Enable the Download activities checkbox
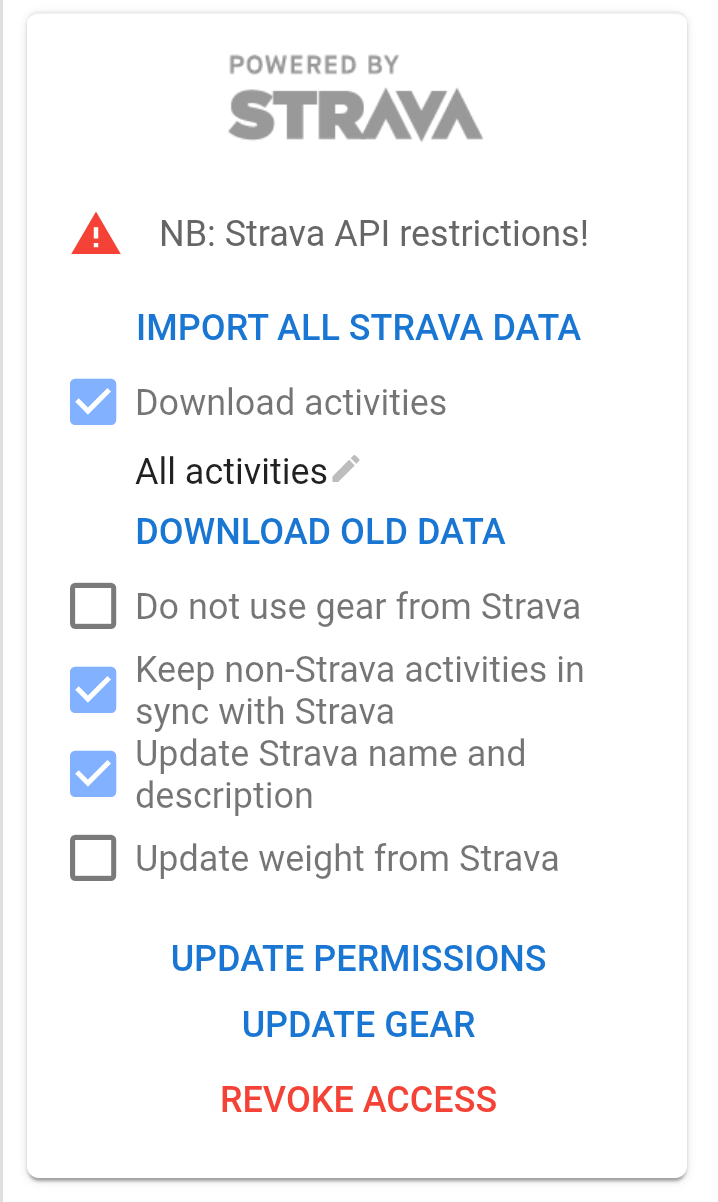 93,402
